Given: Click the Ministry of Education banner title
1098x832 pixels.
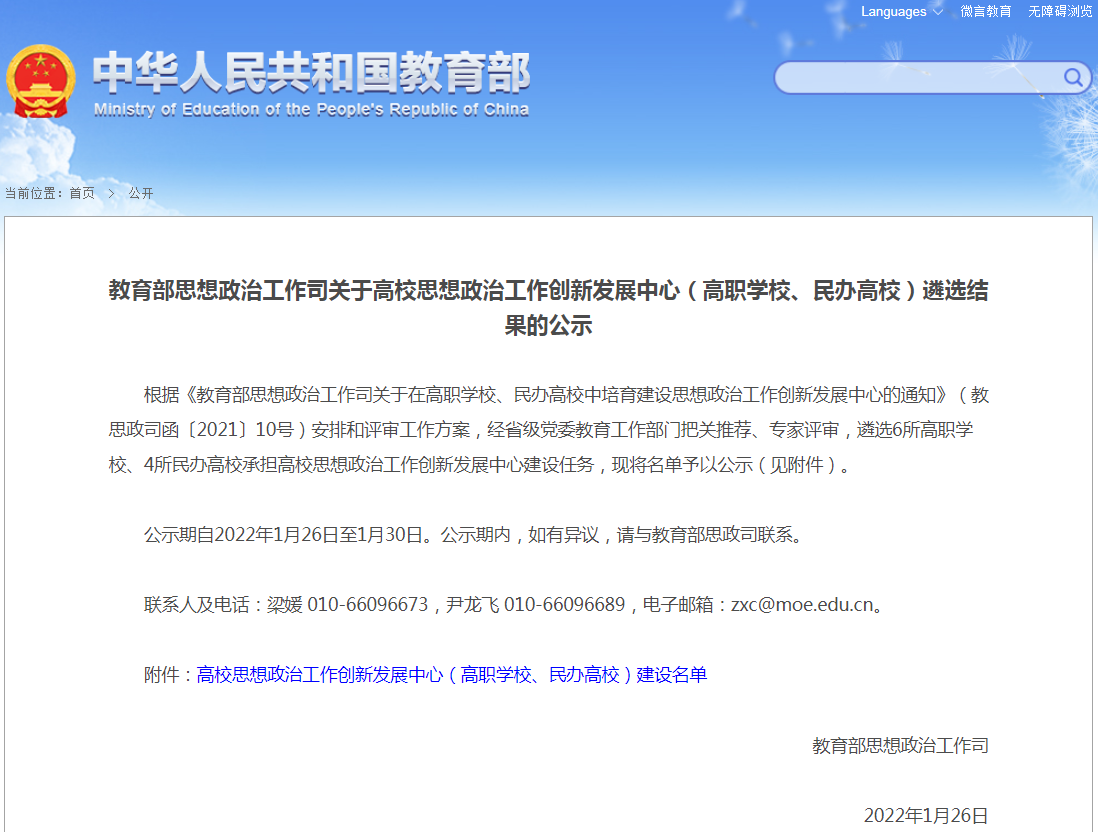Looking at the screenshot, I should pyautogui.click(x=310, y=75).
